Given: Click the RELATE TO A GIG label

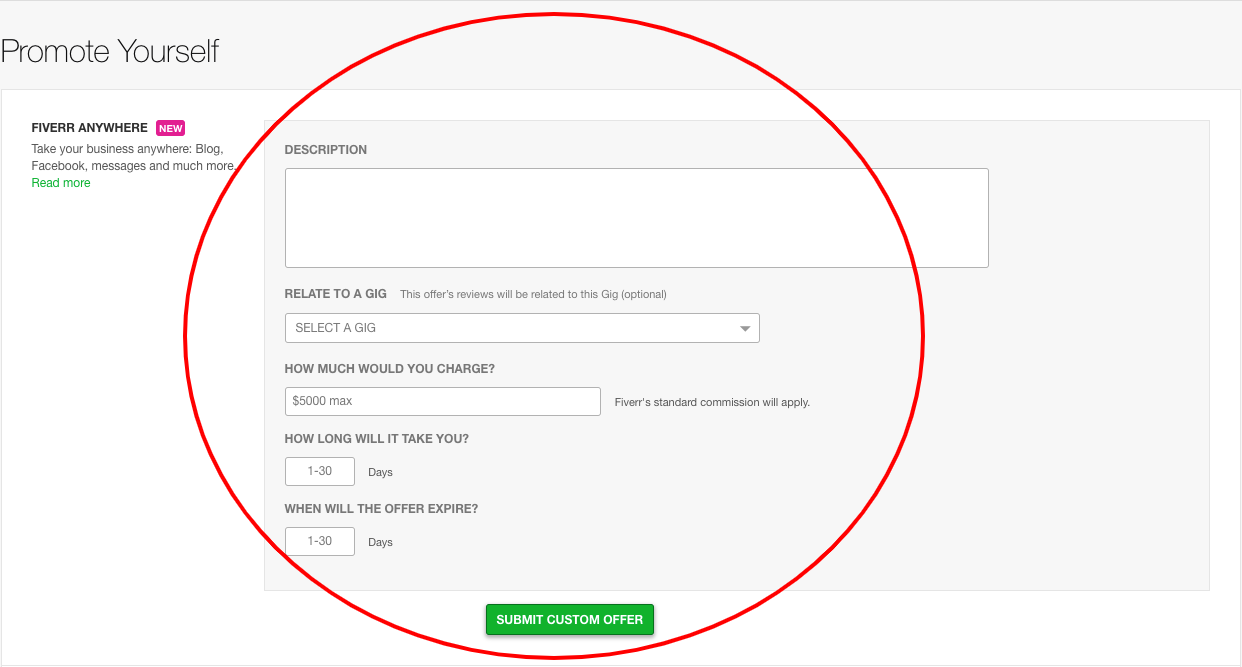Looking at the screenshot, I should [335, 293].
